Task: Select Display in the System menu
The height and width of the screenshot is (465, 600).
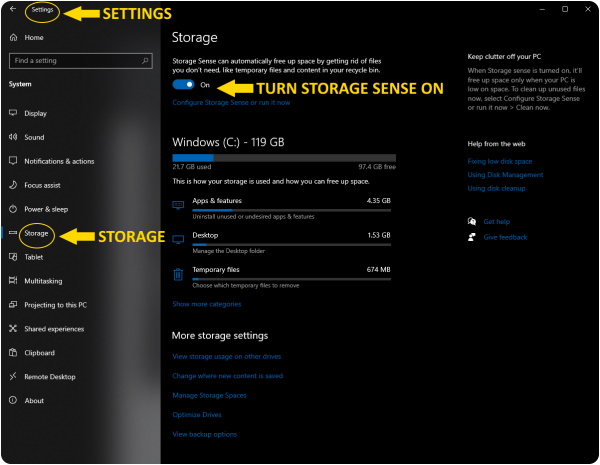Action: (x=36, y=113)
